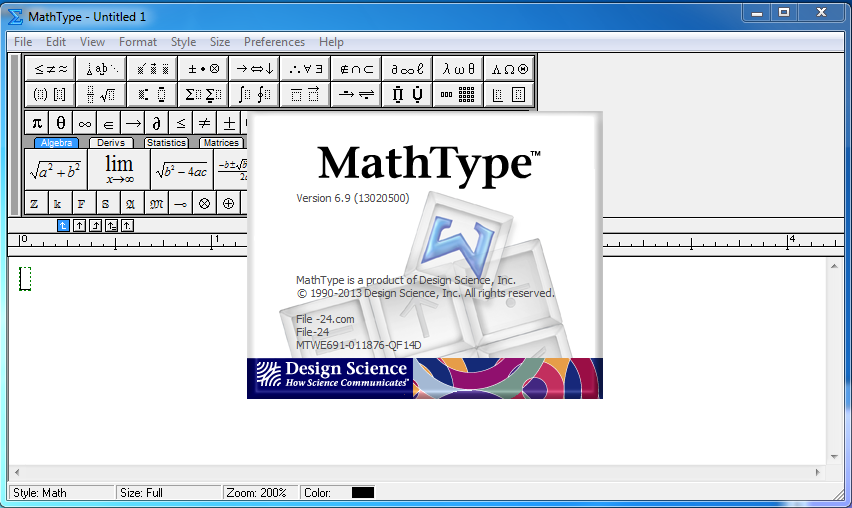The height and width of the screenshot is (508, 852).
Task: Insert the circled times symbol
Action: coord(204,204)
